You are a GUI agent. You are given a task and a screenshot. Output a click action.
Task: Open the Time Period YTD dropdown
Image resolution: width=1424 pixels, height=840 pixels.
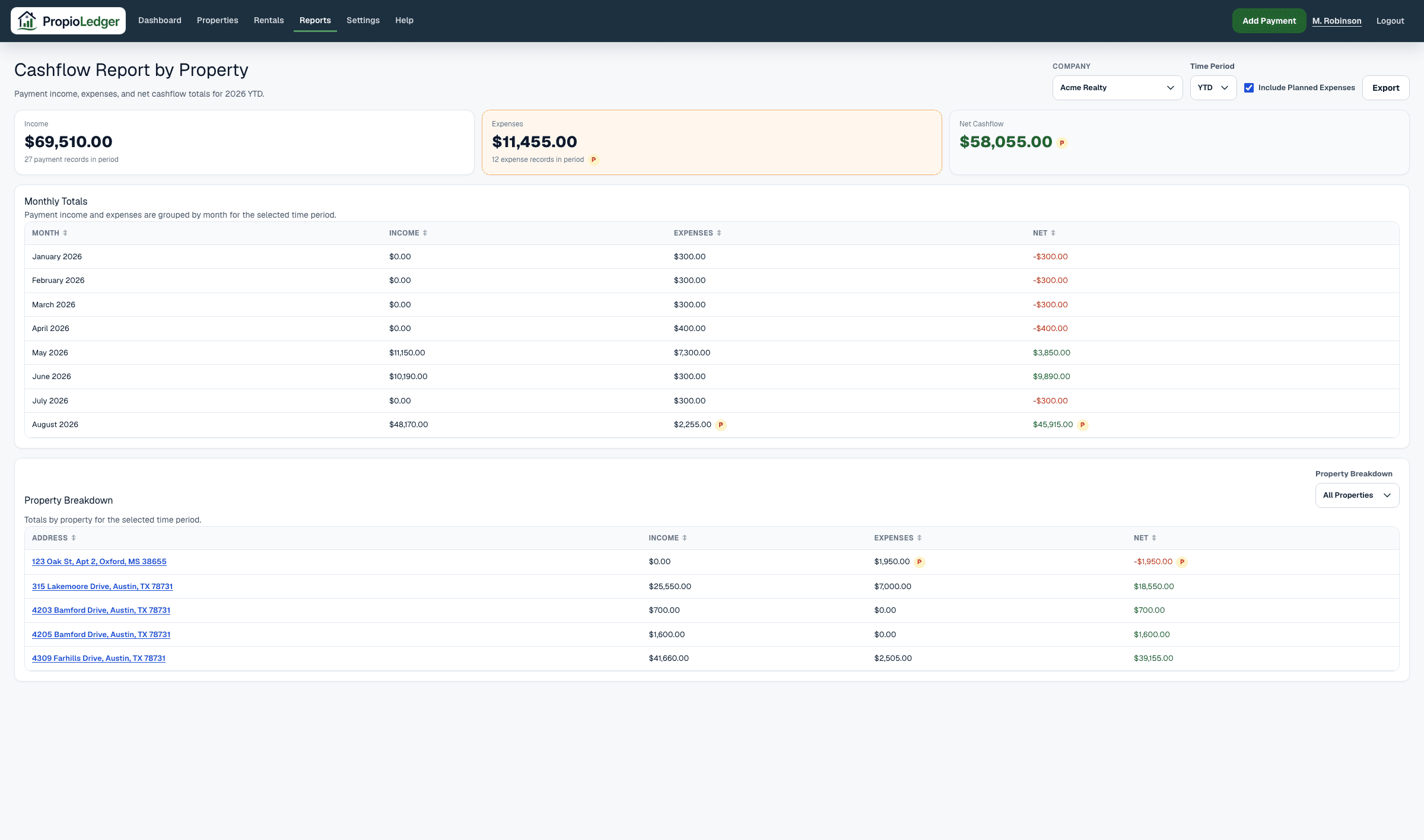(x=1213, y=88)
